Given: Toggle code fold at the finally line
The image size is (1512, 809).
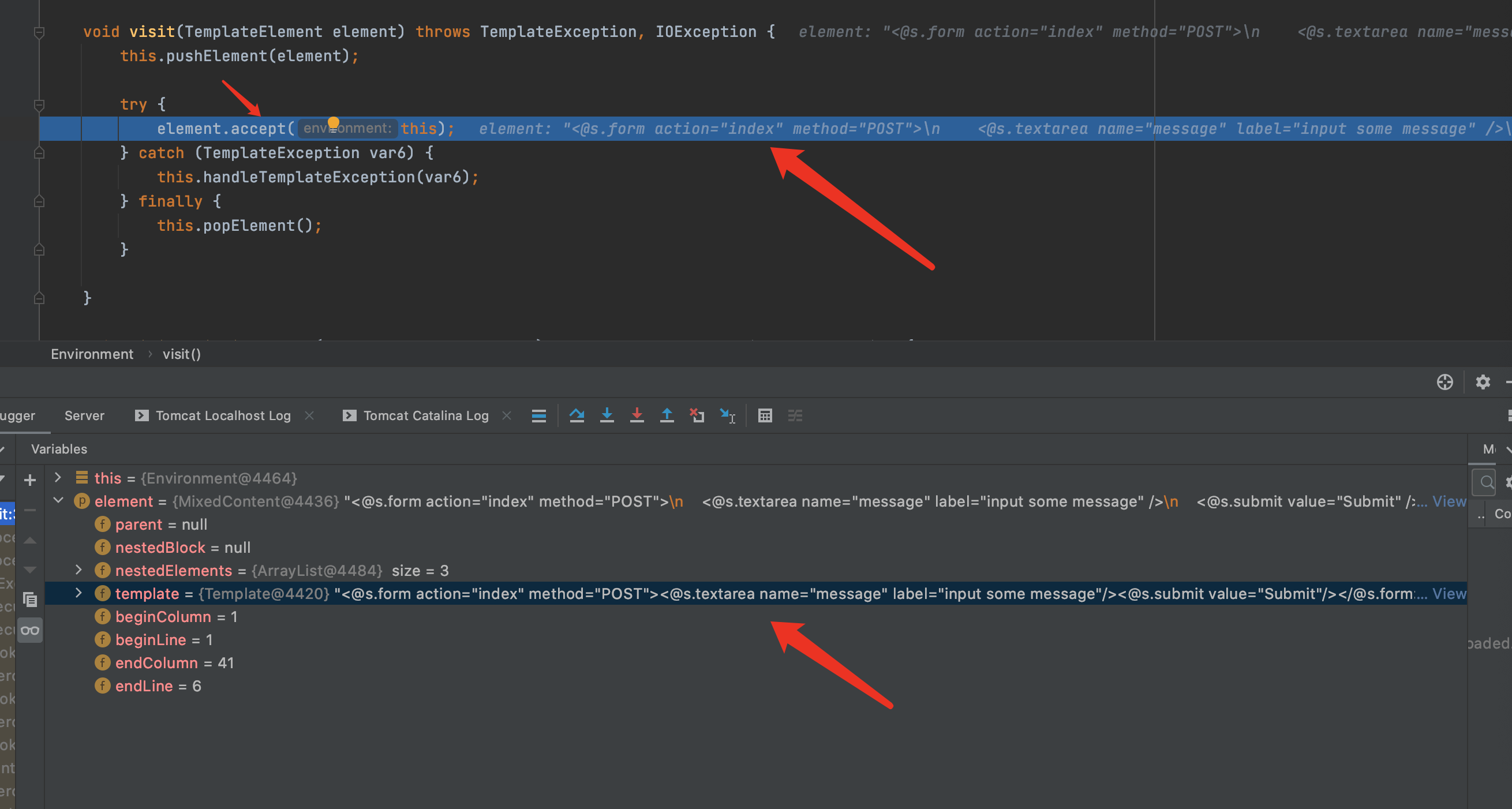Looking at the screenshot, I should [39, 201].
